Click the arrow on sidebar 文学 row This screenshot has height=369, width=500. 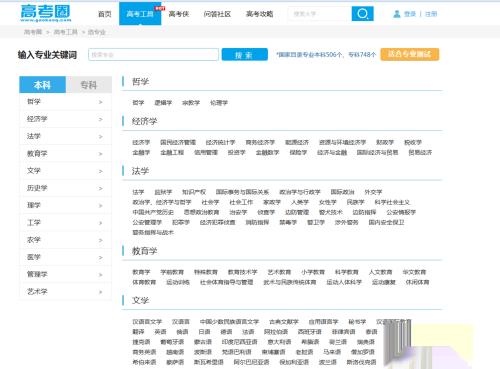(x=100, y=171)
